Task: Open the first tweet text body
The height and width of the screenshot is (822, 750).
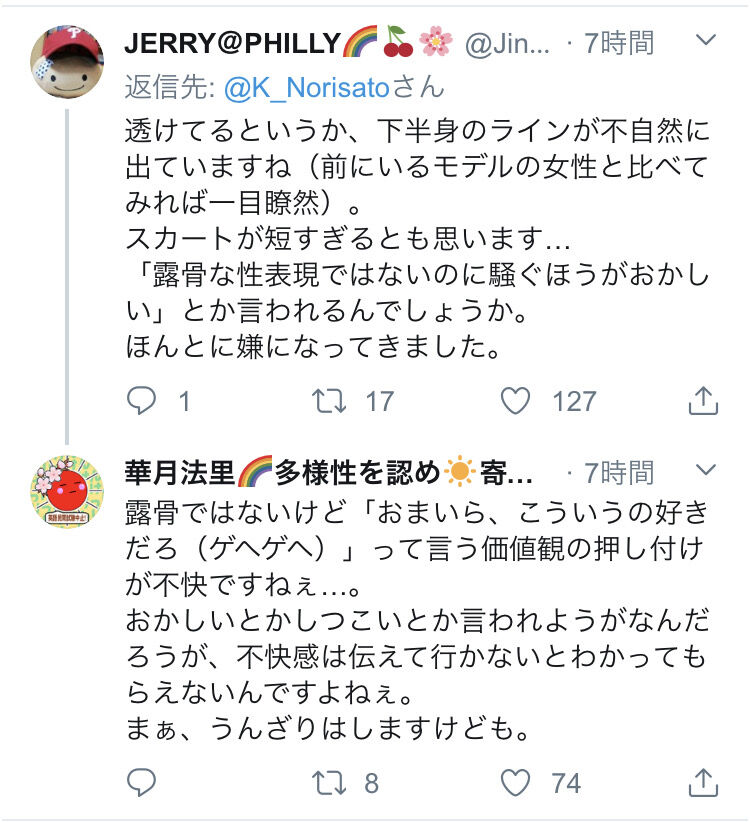Action: tap(417, 239)
